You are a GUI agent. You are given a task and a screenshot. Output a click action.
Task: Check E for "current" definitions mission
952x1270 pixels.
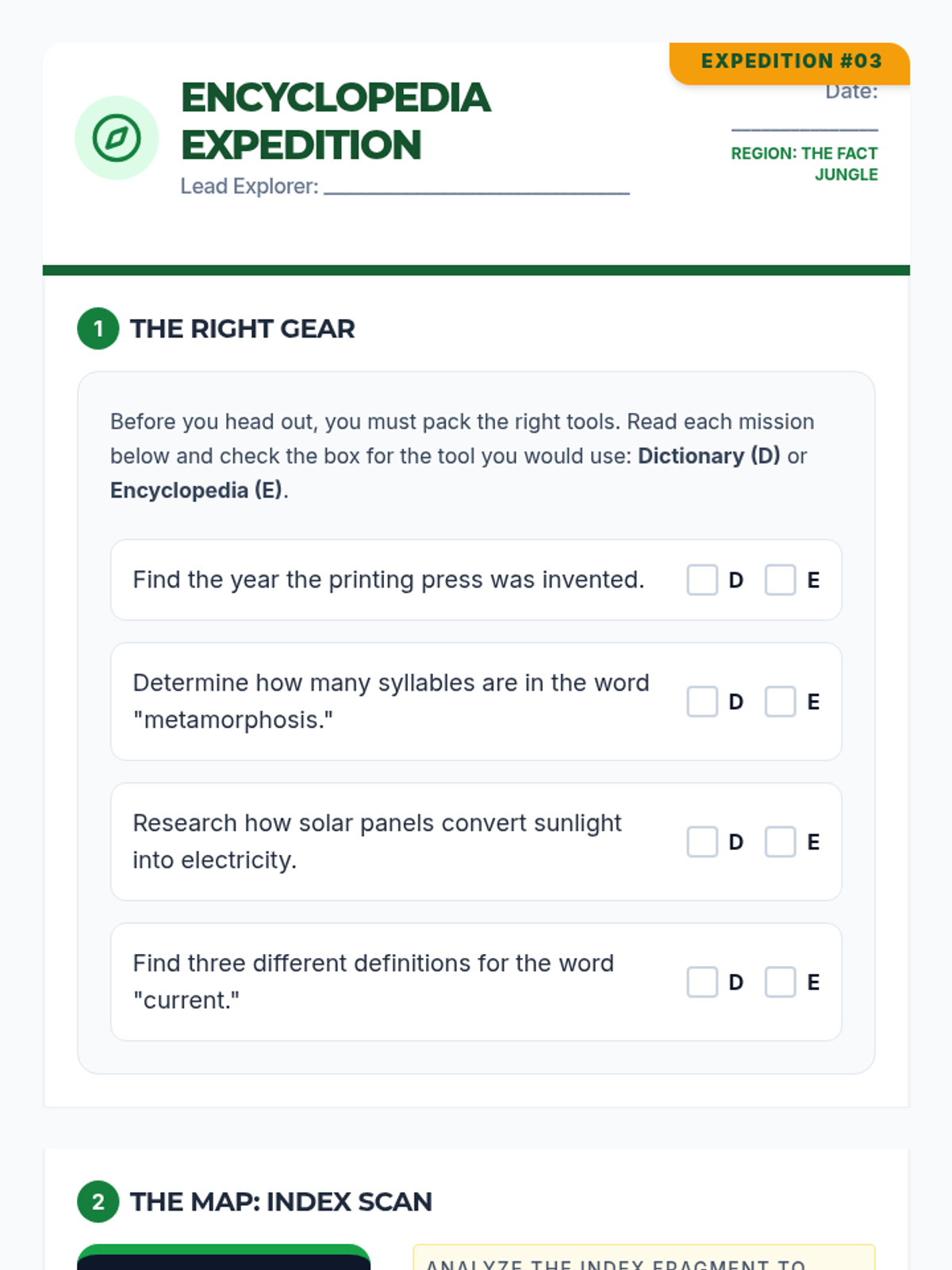click(x=780, y=983)
